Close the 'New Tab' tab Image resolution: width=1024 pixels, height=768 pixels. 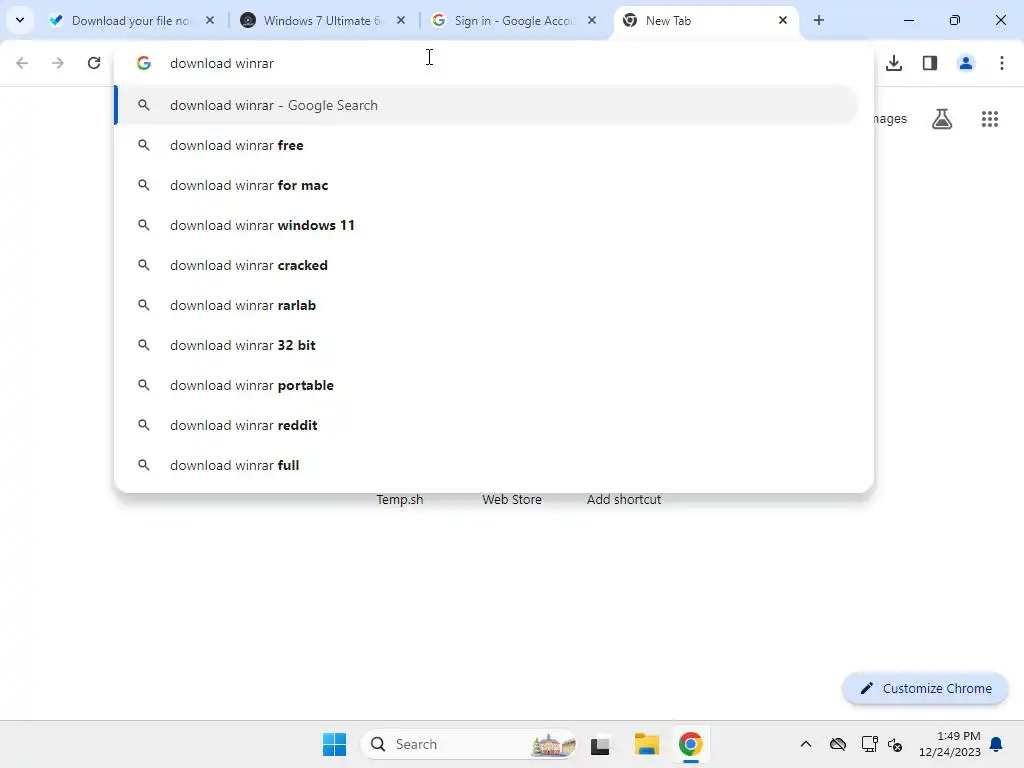click(x=782, y=20)
